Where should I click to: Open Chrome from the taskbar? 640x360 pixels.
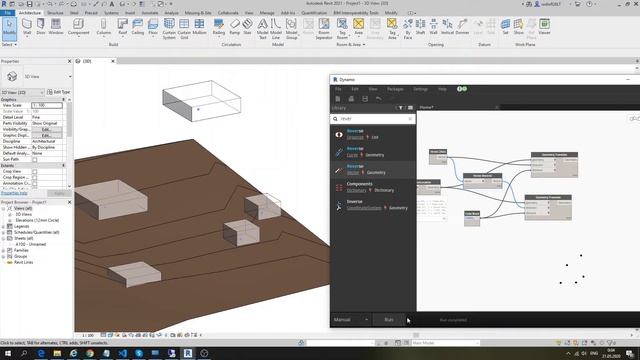[x=90, y=353]
